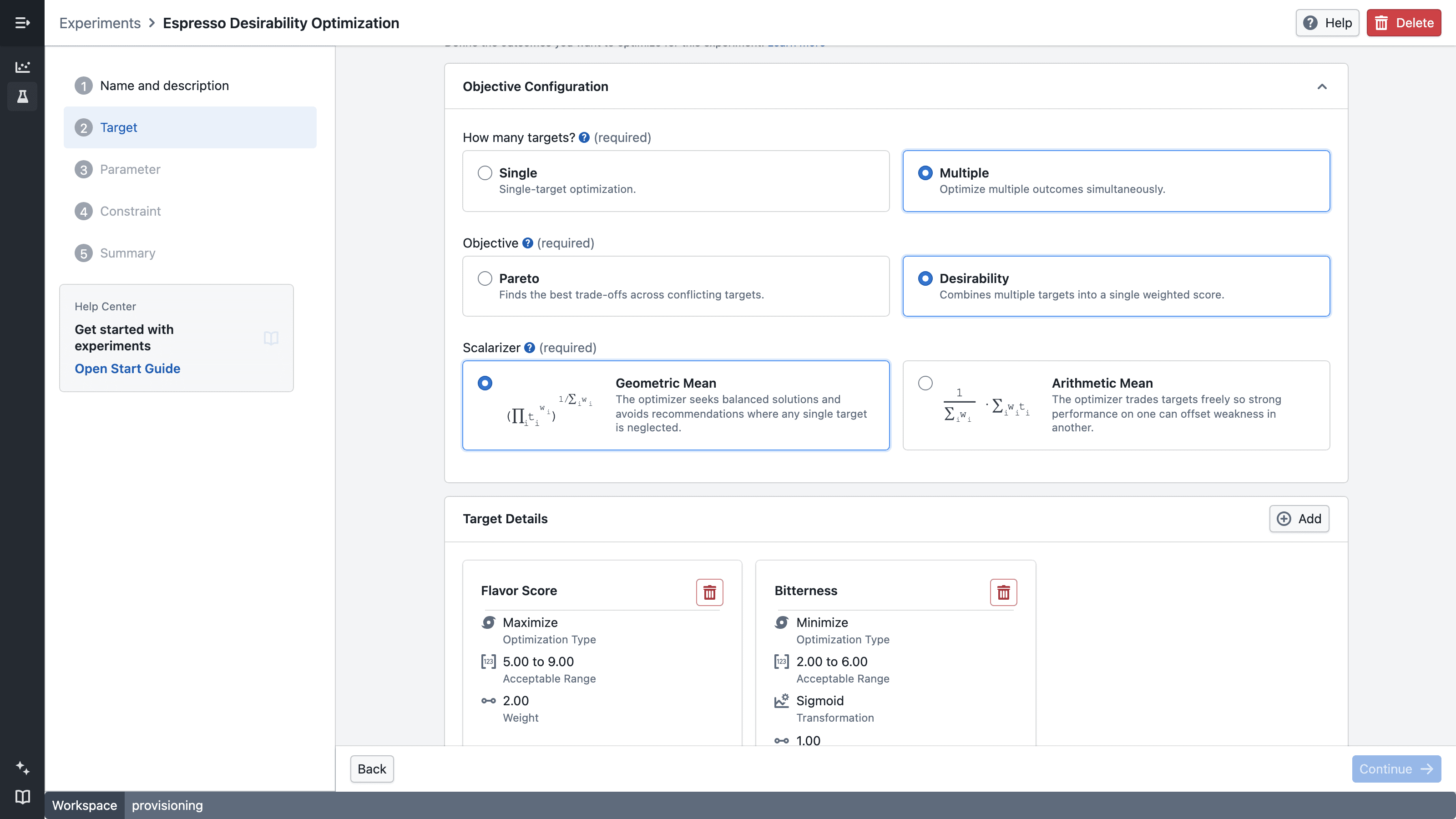Delete the Flavor Score target
1456x819 pixels.
709,592
